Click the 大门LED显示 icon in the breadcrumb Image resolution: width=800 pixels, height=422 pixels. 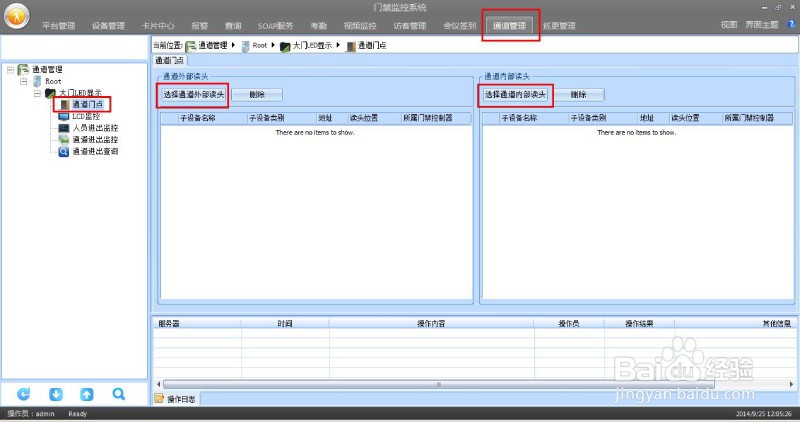pos(285,46)
